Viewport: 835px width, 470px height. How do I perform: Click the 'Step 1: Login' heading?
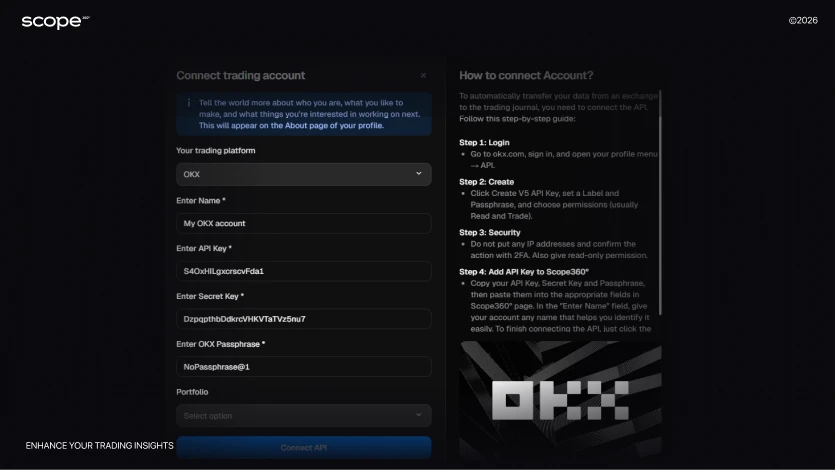tap(484, 143)
